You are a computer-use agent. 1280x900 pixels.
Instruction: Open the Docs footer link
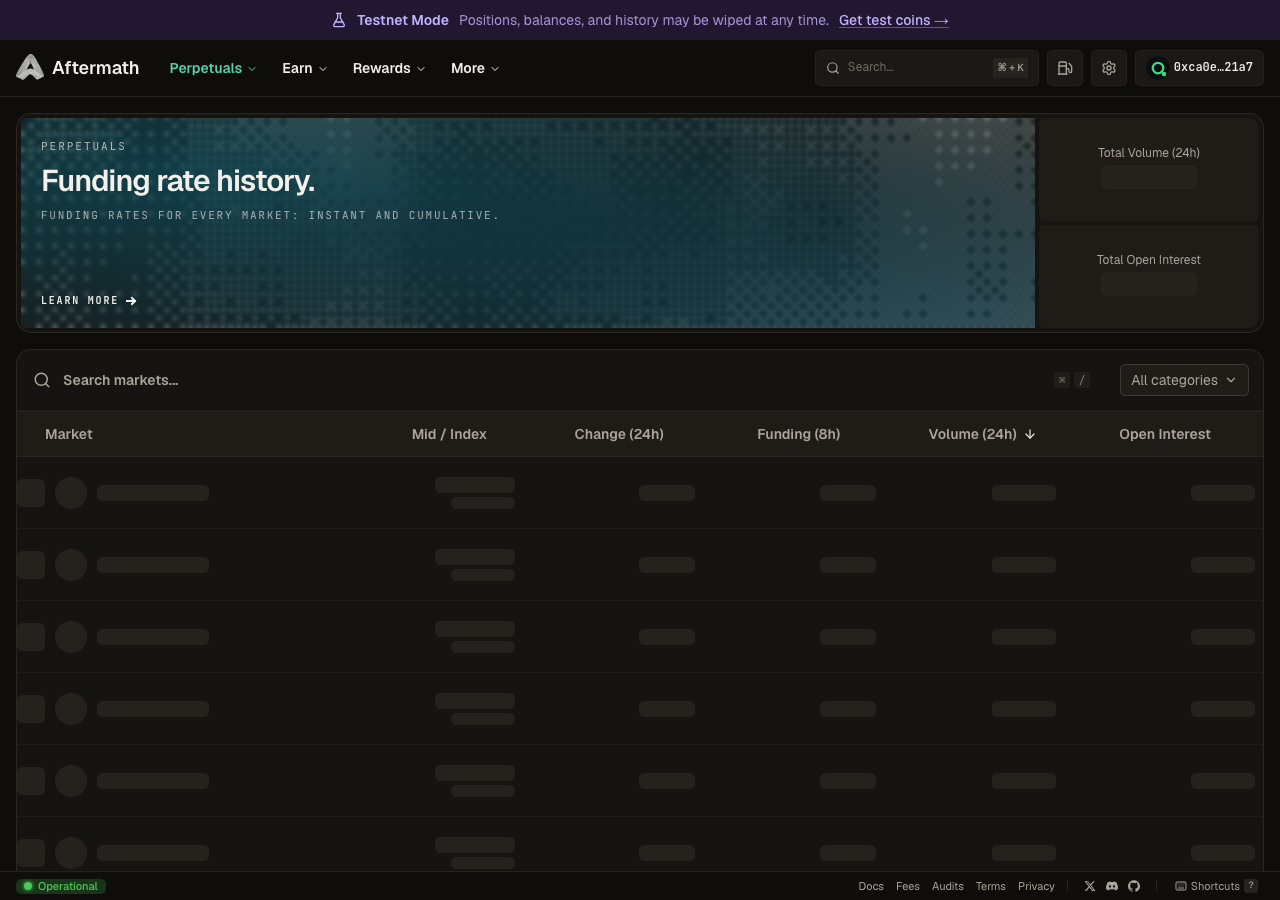click(871, 886)
